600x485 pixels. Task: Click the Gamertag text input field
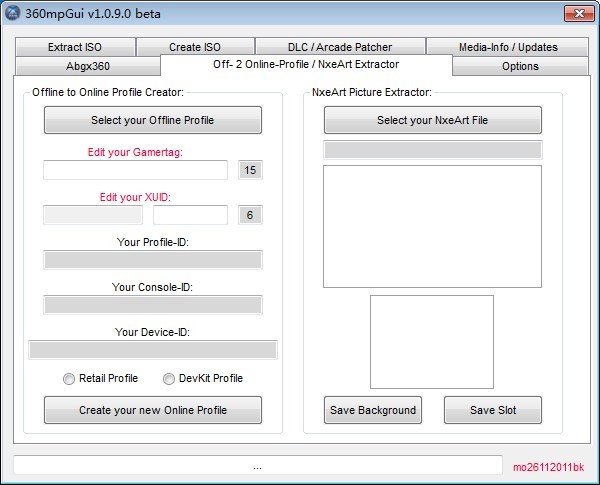(x=135, y=170)
